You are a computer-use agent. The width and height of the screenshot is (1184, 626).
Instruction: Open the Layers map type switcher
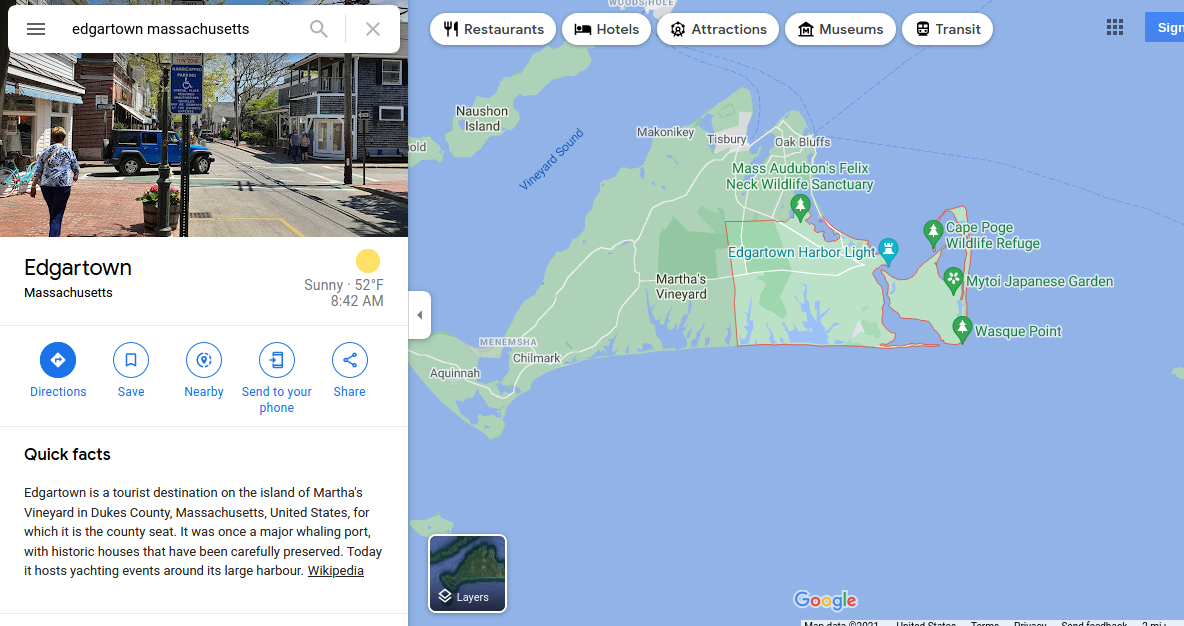(x=467, y=573)
